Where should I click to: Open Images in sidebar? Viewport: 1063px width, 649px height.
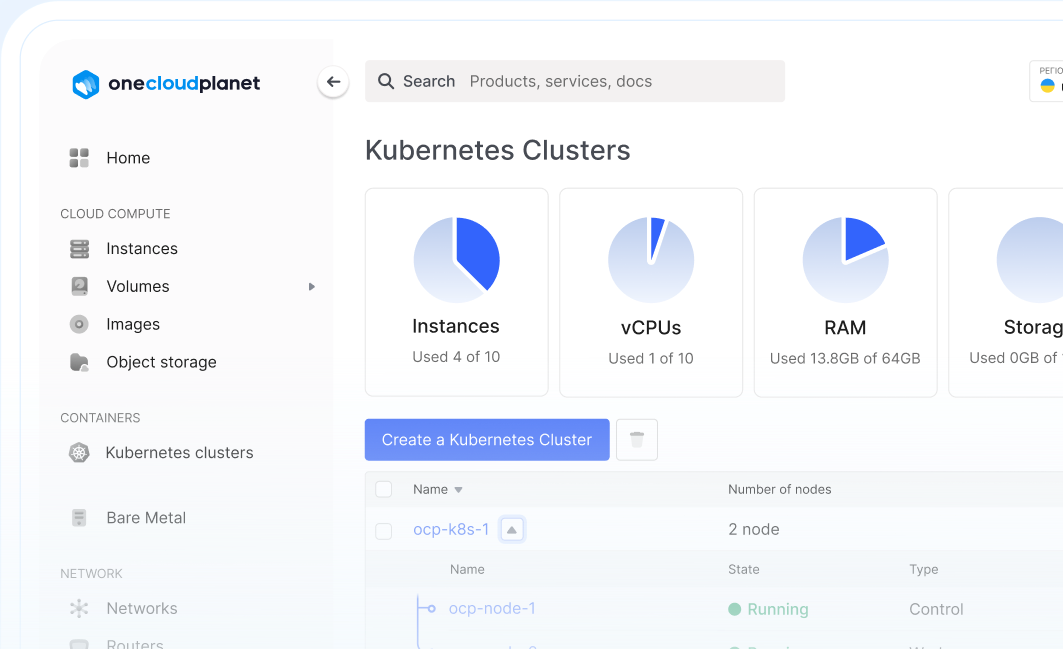pyautogui.click(x=133, y=324)
